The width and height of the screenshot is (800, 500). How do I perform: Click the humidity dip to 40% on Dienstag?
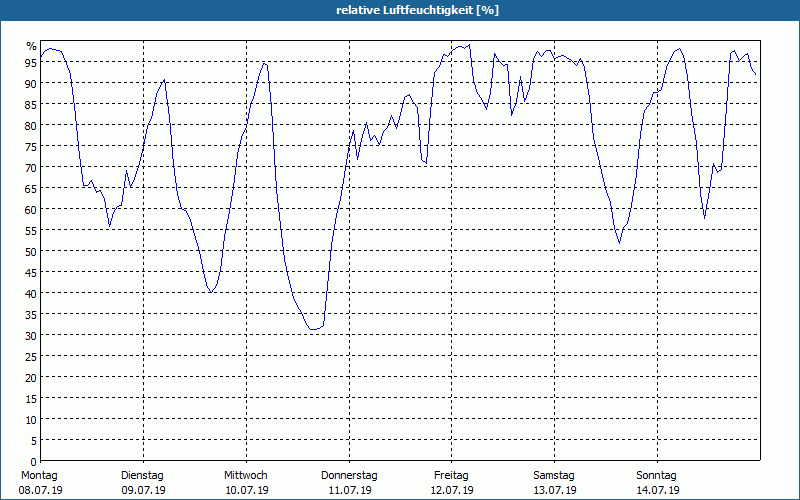[x=211, y=292]
